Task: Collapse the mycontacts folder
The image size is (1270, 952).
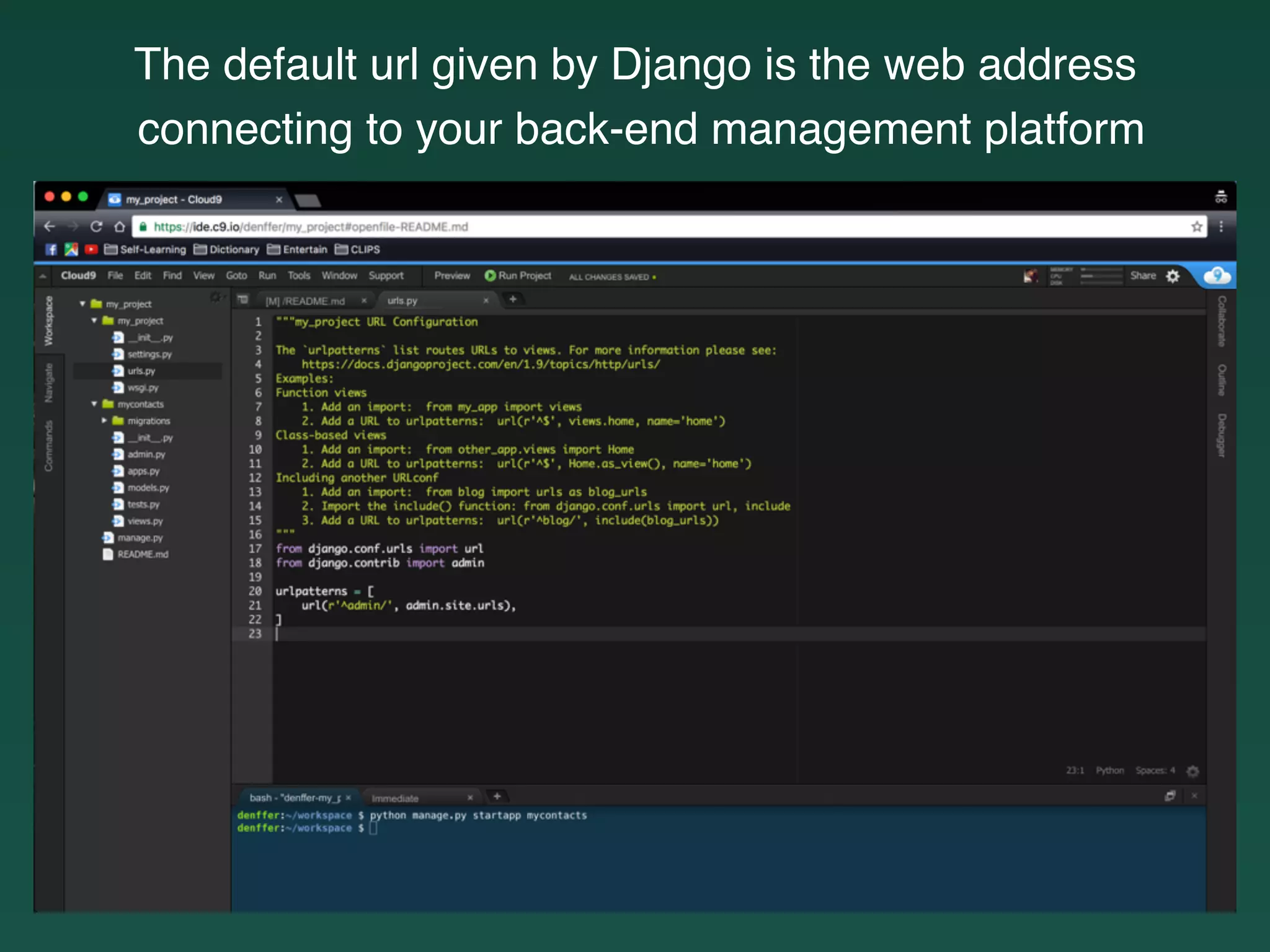Action: (94, 404)
